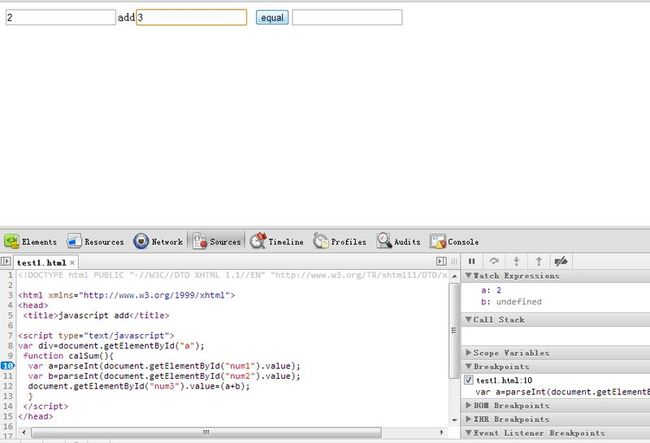Click the breakpoint code preview 'var a=parseInt'
Viewport: 650px width, 443px height.
[563, 392]
